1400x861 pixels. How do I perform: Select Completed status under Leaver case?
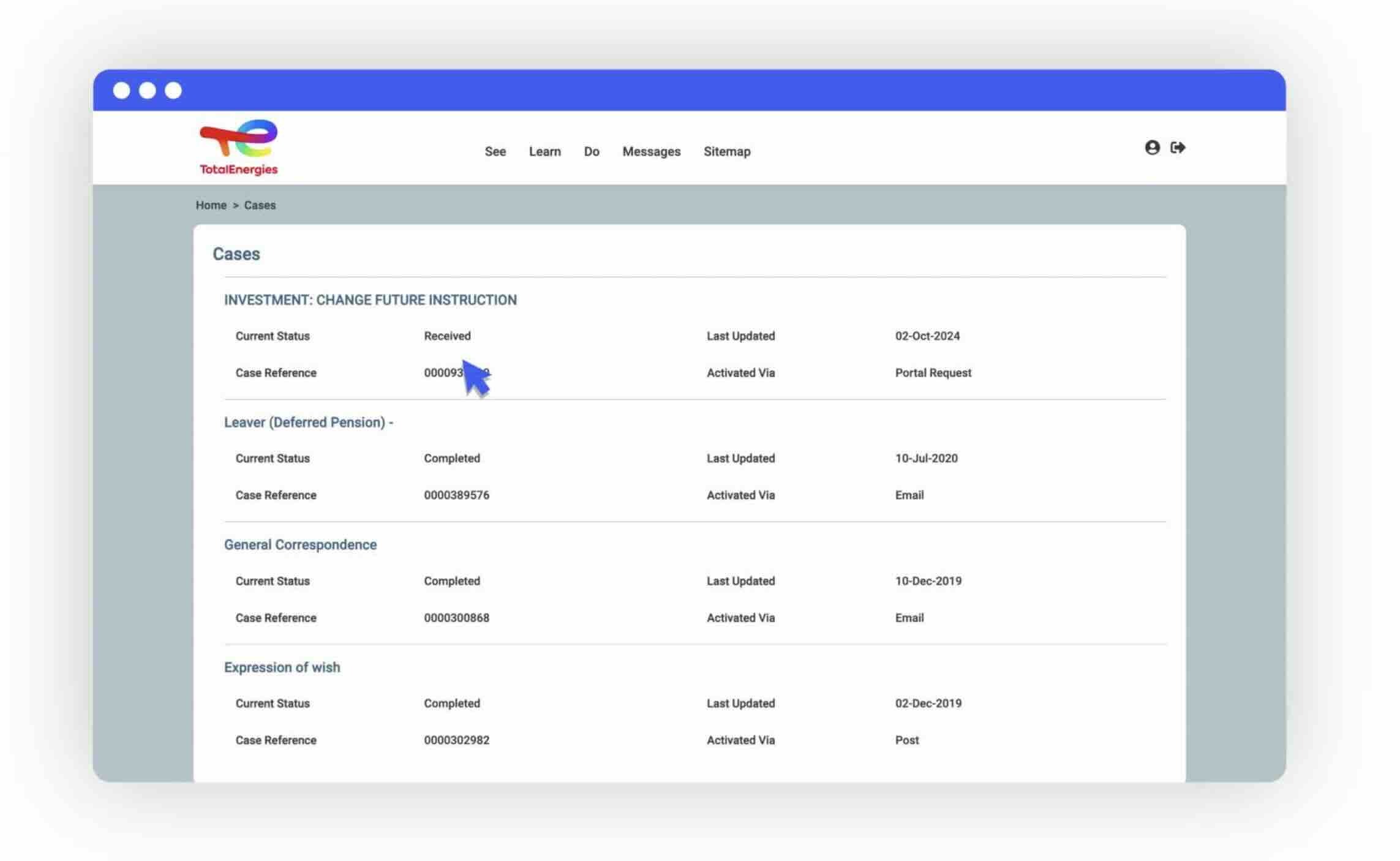tap(452, 459)
